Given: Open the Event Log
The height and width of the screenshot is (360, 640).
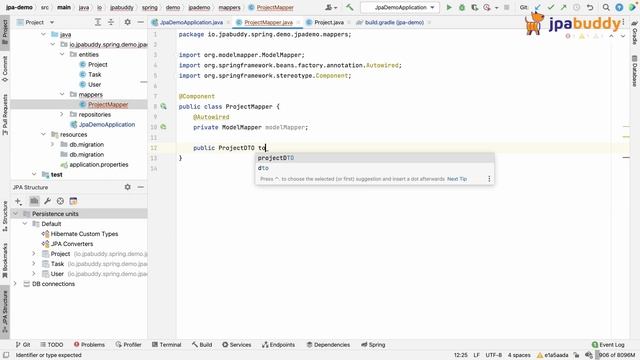Looking at the screenshot, I should [608, 345].
